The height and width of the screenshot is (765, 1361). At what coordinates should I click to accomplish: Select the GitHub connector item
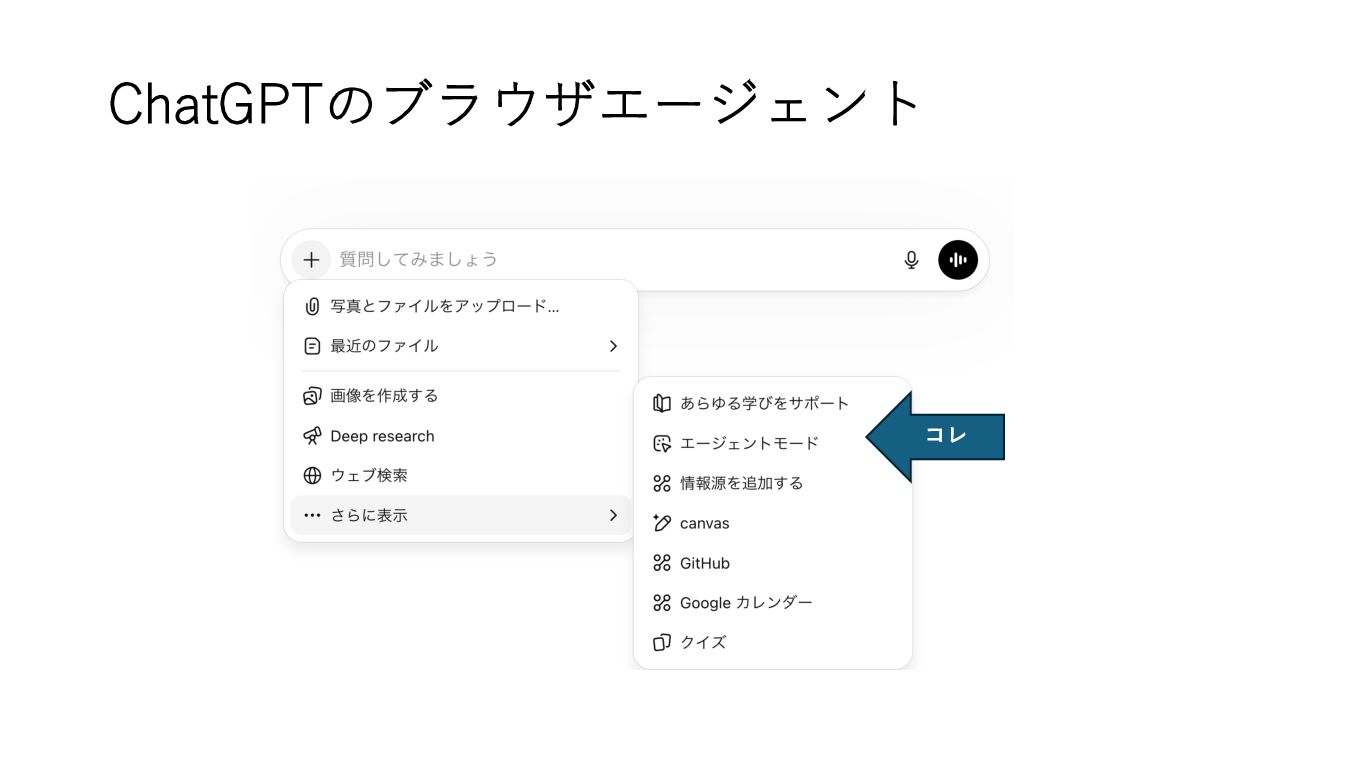pyautogui.click(x=704, y=563)
